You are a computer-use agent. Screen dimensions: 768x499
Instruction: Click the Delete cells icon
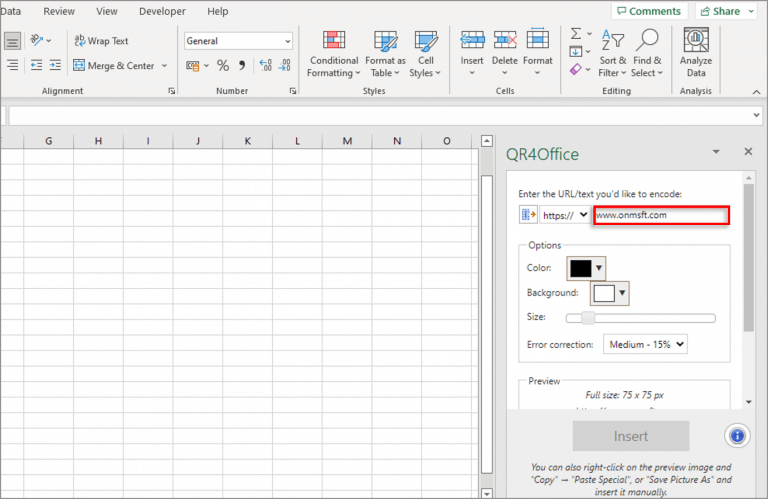(x=505, y=40)
